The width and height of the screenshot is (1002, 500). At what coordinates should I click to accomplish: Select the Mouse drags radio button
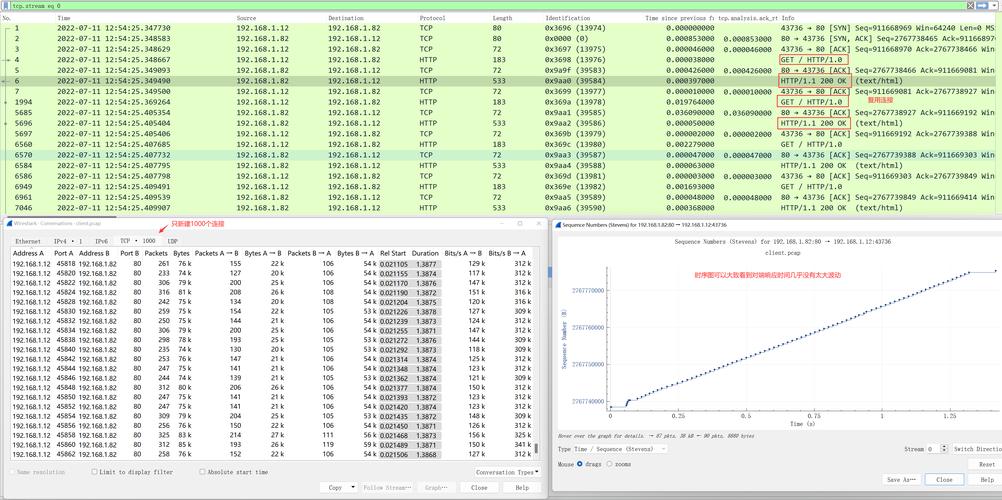pos(580,464)
